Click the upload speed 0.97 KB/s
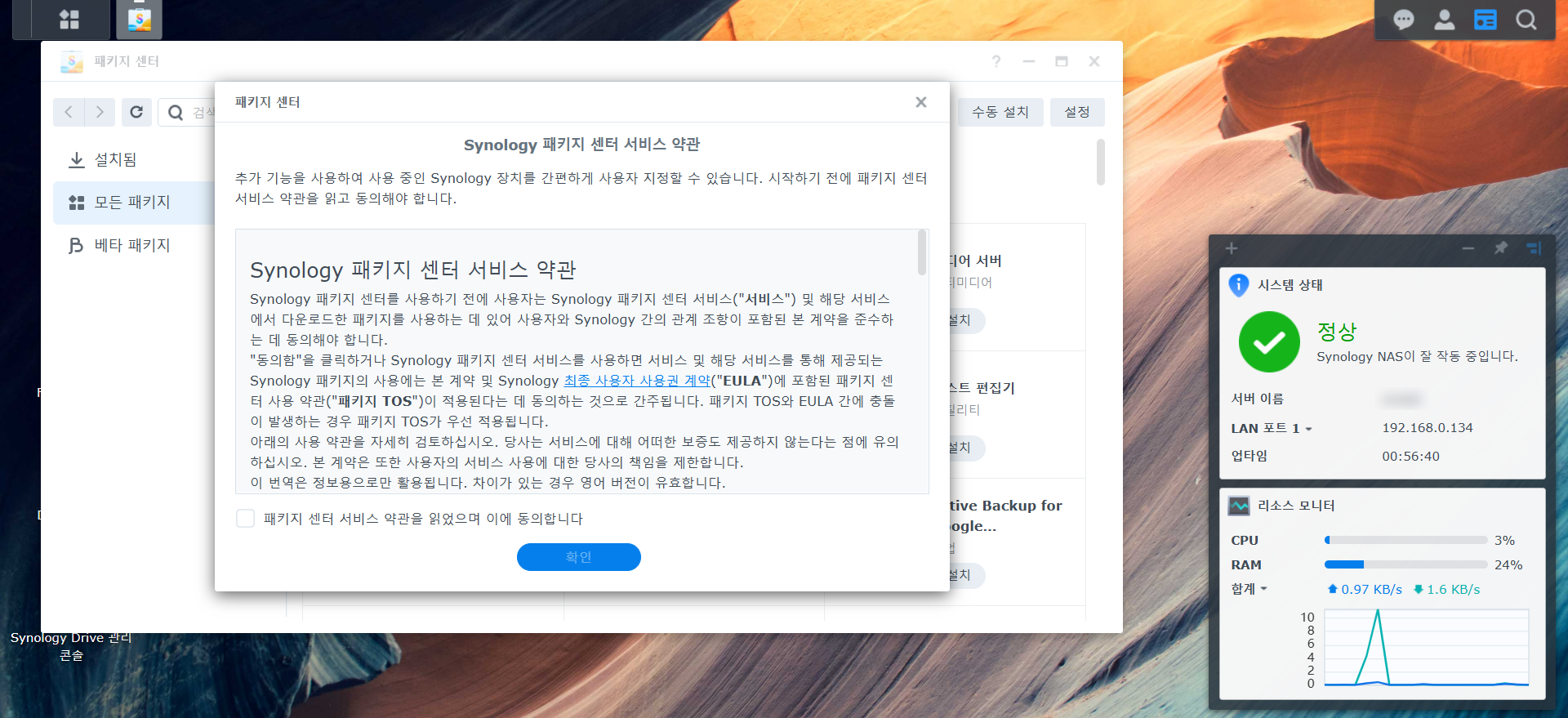The height and width of the screenshot is (718, 1568). [1371, 590]
